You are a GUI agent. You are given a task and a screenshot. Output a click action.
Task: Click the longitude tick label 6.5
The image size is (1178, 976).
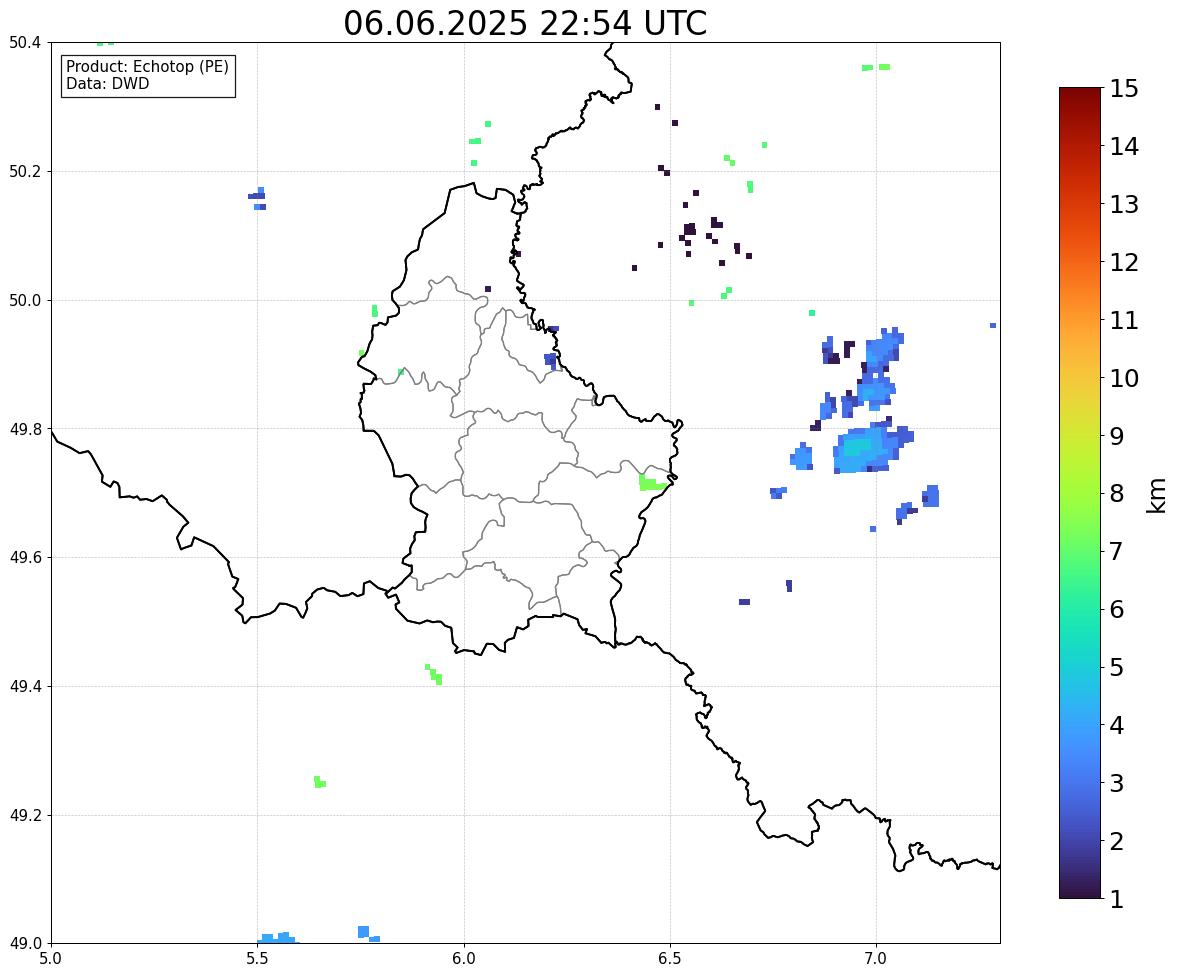pos(670,959)
